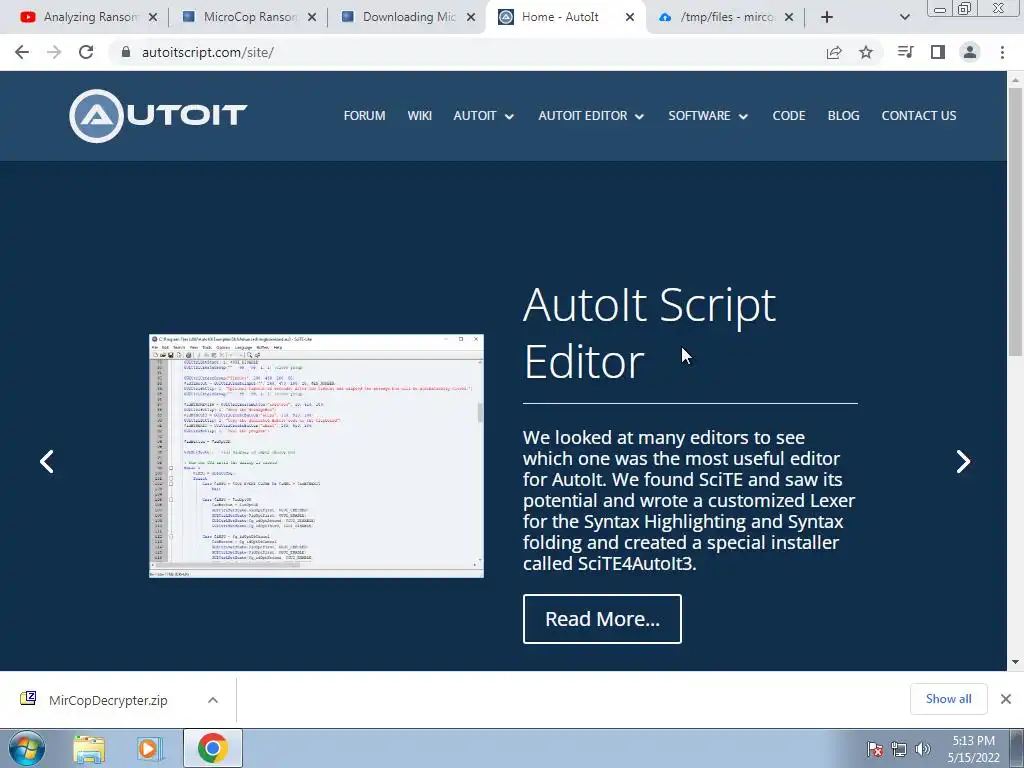This screenshot has width=1024, height=768.
Task: Expand the AUTOIT EDITOR menu
Action: click(591, 116)
